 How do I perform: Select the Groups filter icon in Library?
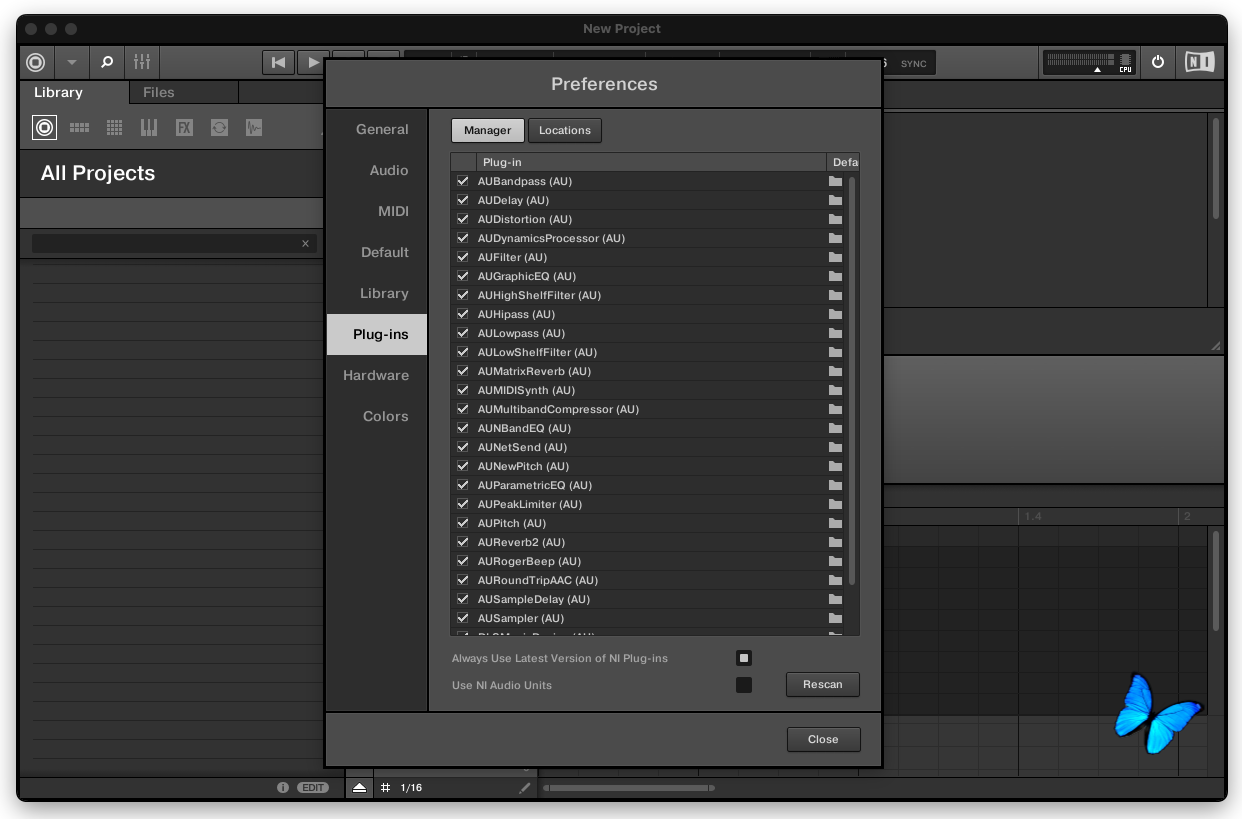point(79,128)
